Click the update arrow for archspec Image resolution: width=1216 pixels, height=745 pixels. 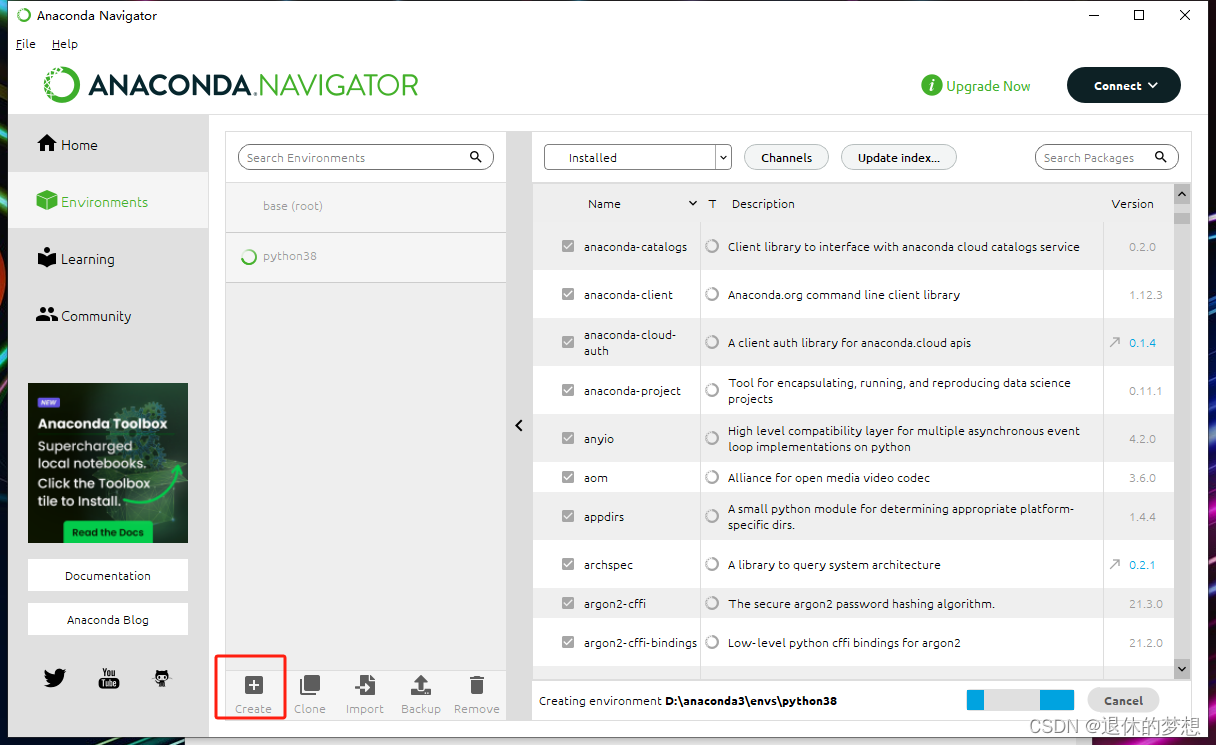[x=1115, y=564]
